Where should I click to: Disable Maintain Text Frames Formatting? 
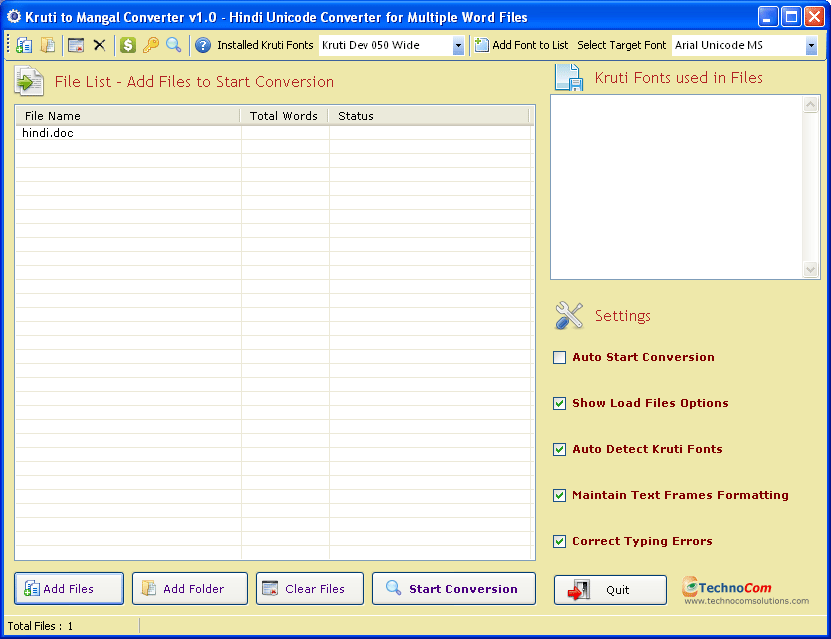point(559,496)
